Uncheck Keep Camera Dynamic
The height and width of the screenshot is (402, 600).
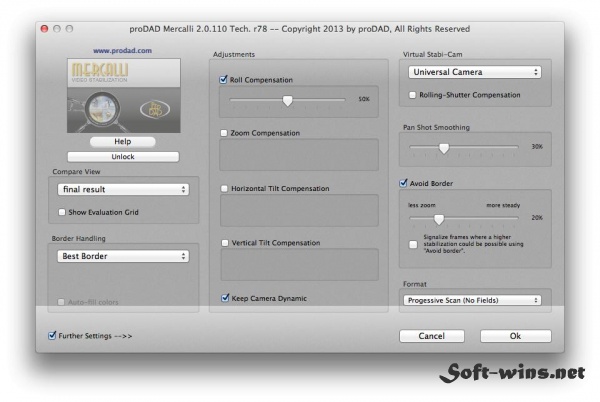tap(225, 298)
